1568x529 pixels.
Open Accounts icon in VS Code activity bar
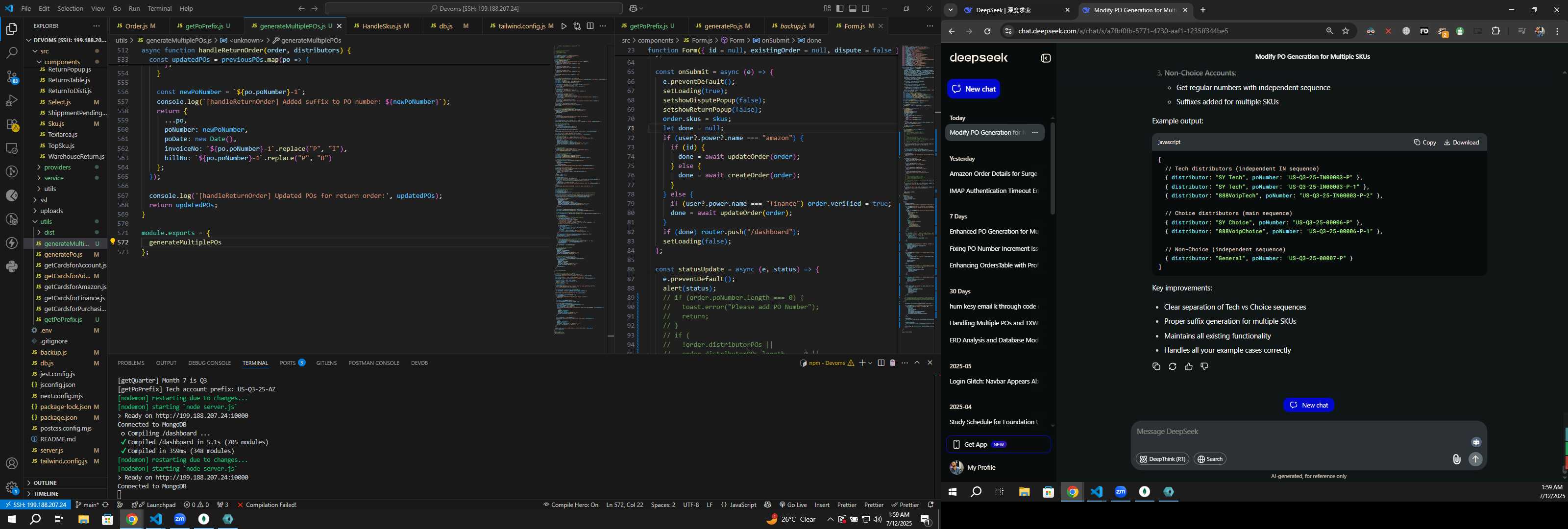[12, 464]
